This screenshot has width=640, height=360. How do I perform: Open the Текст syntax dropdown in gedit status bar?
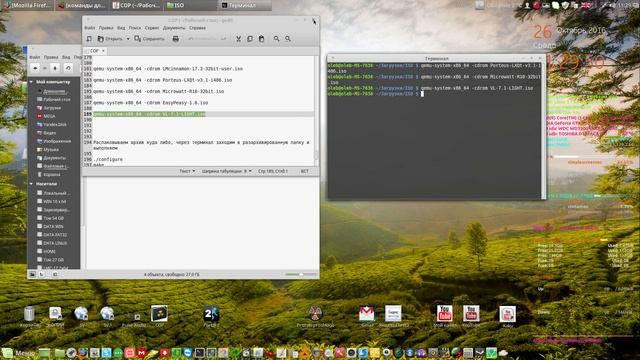pyautogui.click(x=187, y=171)
